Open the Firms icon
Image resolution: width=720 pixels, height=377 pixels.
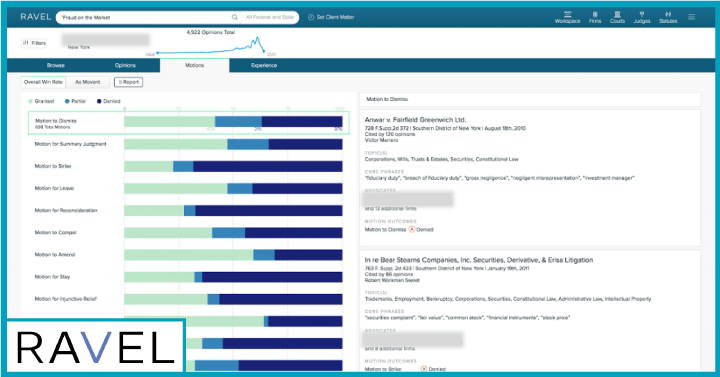click(595, 14)
